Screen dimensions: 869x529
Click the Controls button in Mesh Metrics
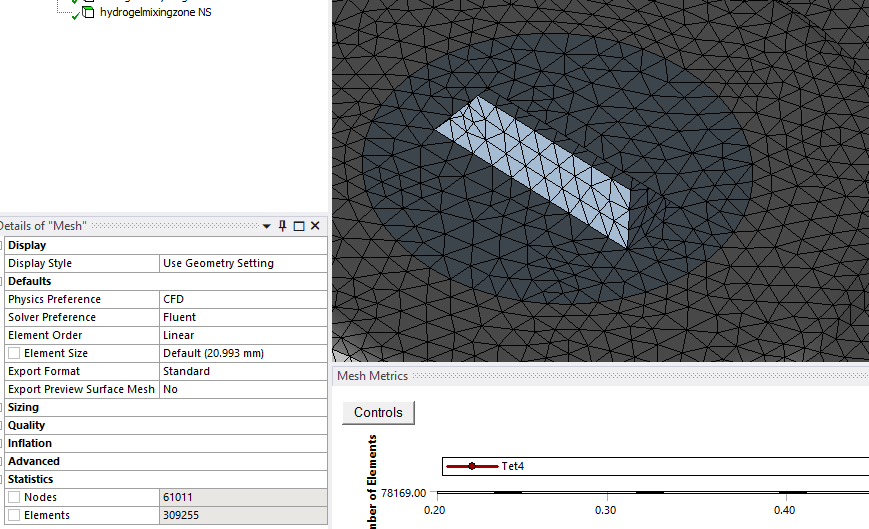pos(378,413)
